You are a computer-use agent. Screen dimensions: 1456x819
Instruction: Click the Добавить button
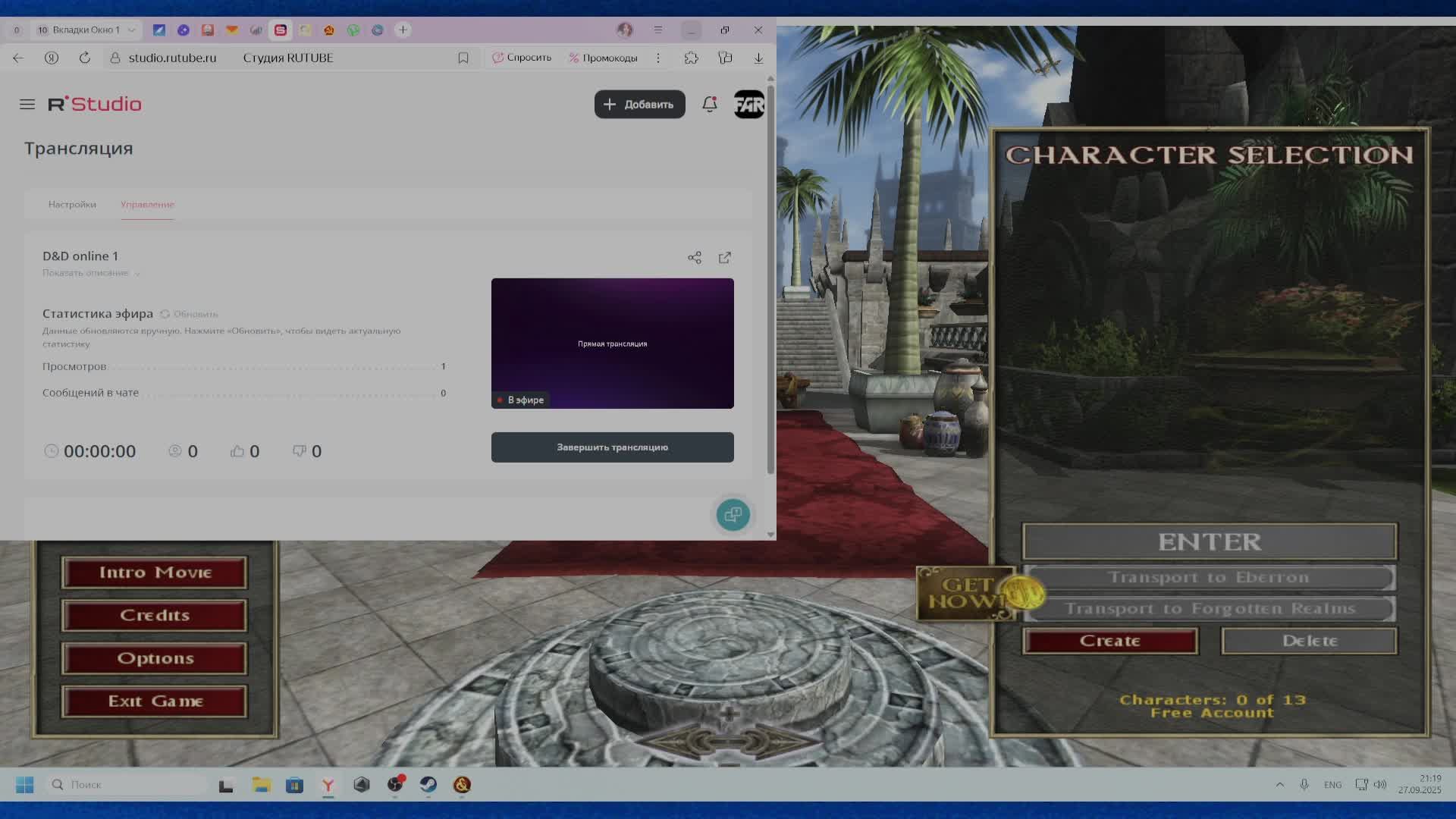click(x=639, y=105)
